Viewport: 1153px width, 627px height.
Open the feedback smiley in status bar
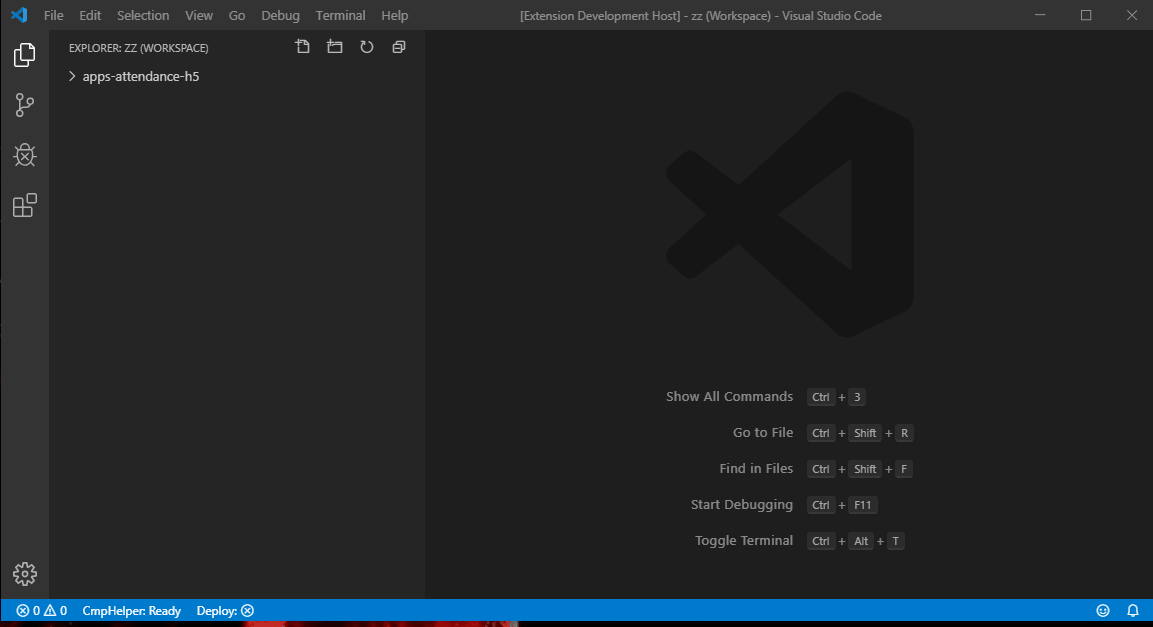click(x=1102, y=611)
